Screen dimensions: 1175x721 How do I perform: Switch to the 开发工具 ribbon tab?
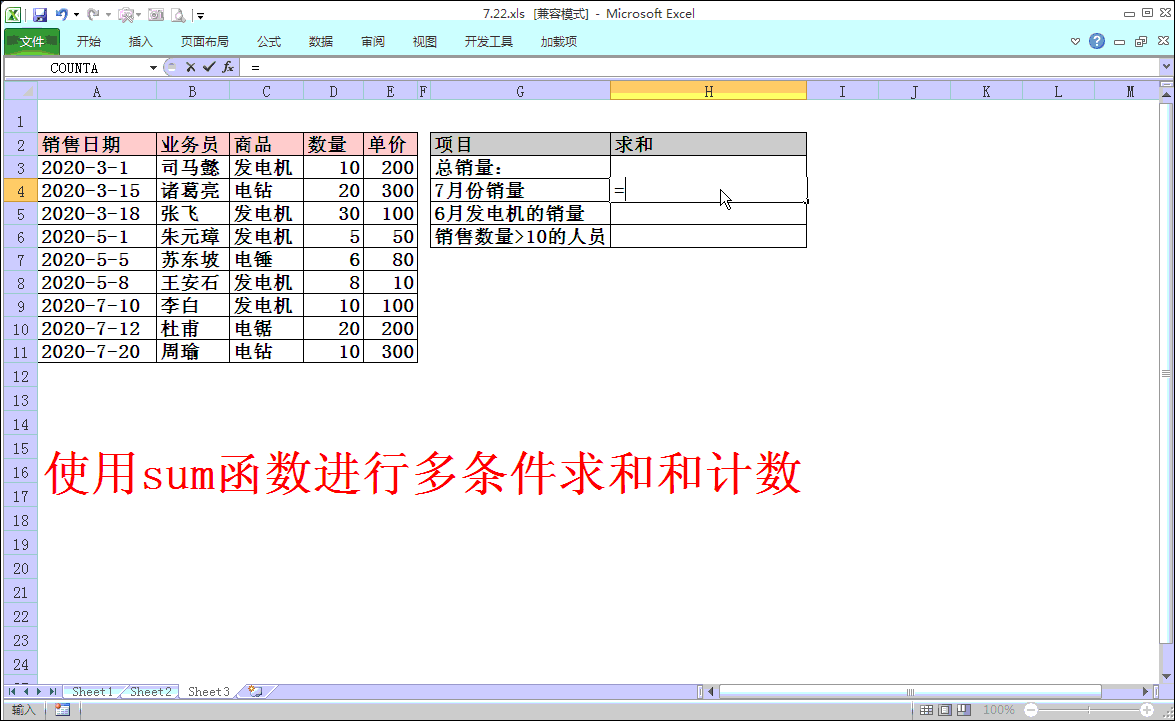[x=489, y=41]
